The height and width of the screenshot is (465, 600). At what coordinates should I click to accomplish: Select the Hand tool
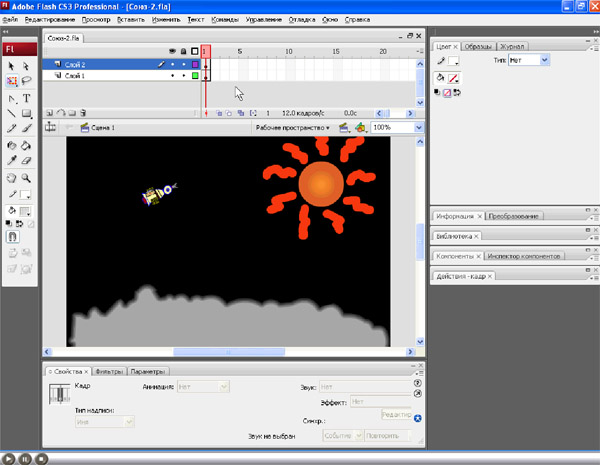[12, 176]
